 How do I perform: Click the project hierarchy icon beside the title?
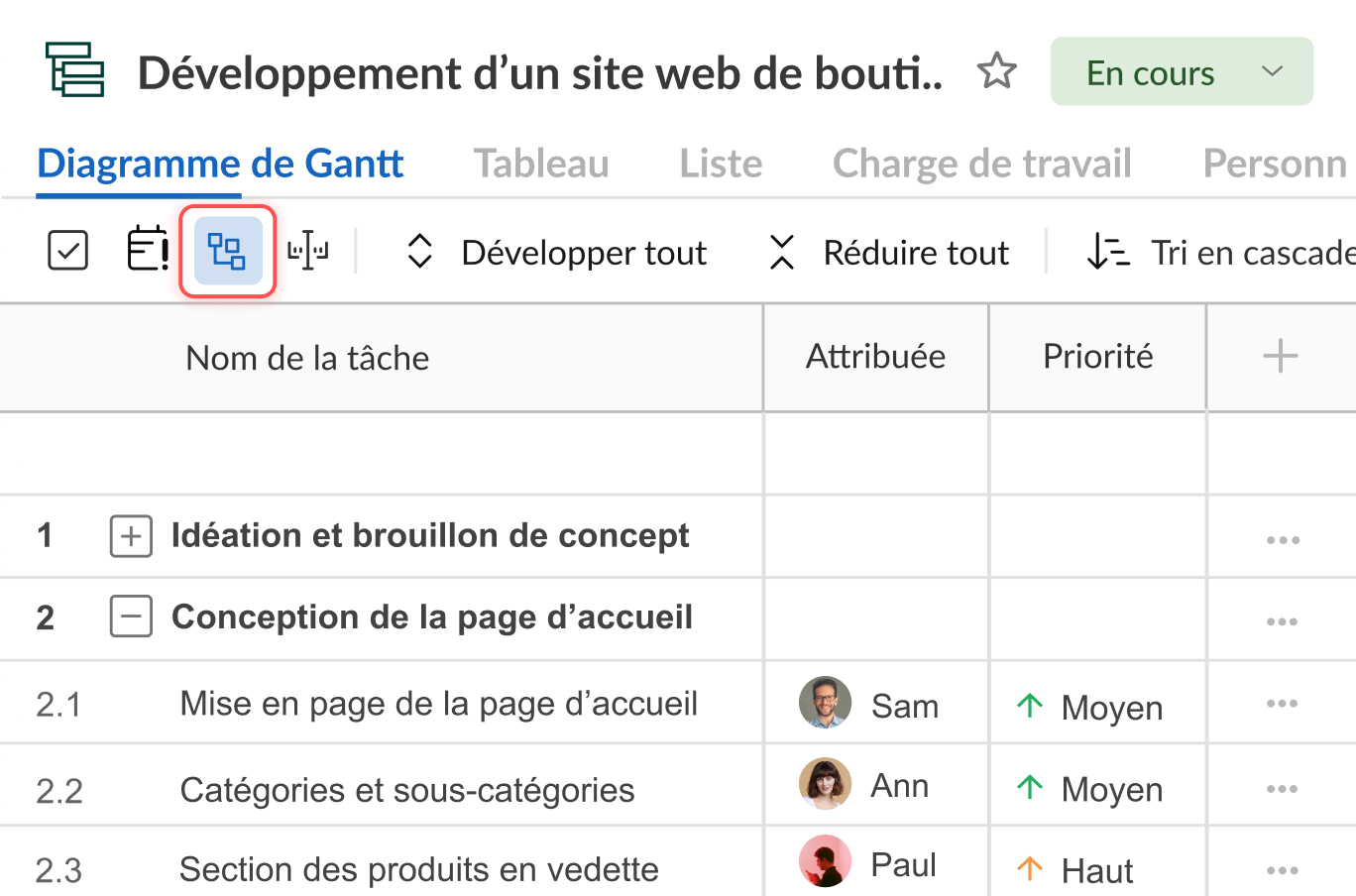coord(74,71)
